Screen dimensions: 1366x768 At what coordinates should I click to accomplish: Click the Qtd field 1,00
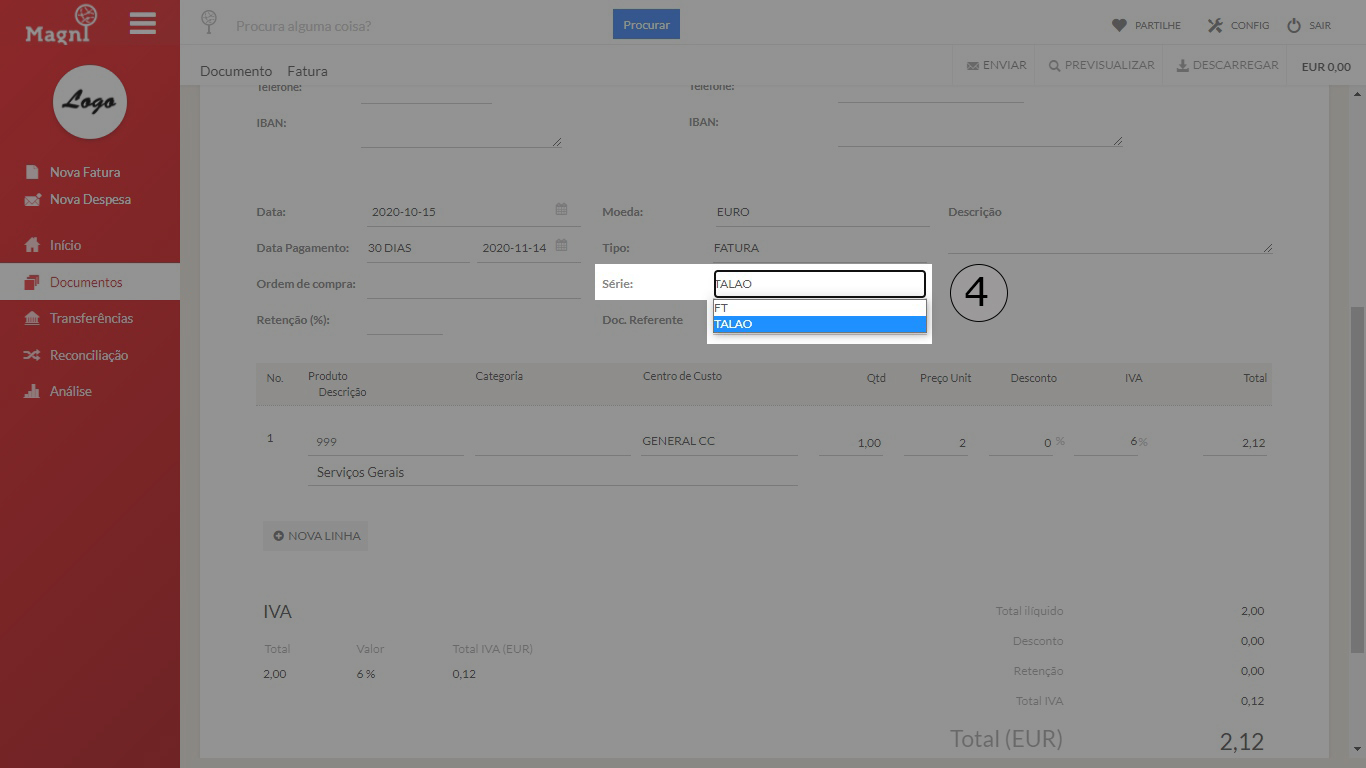click(x=852, y=442)
